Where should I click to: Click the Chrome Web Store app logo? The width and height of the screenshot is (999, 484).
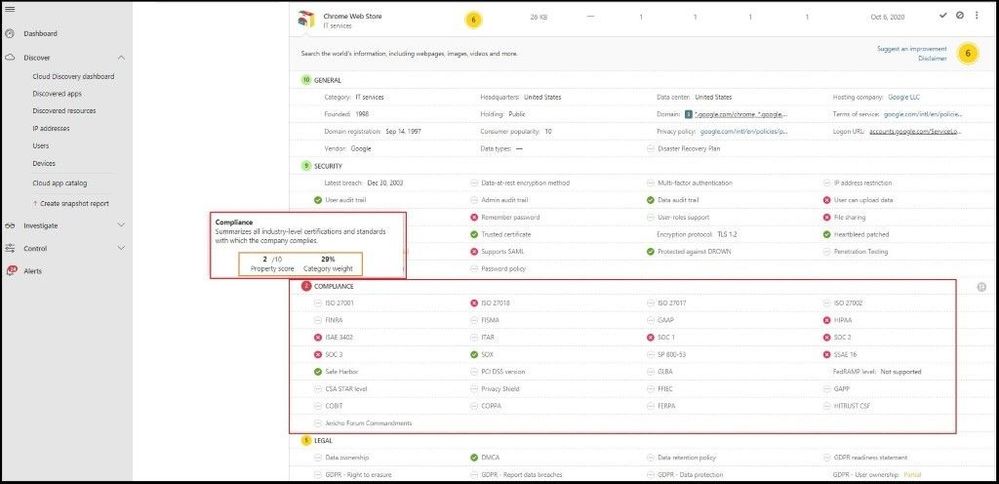pyautogui.click(x=306, y=19)
